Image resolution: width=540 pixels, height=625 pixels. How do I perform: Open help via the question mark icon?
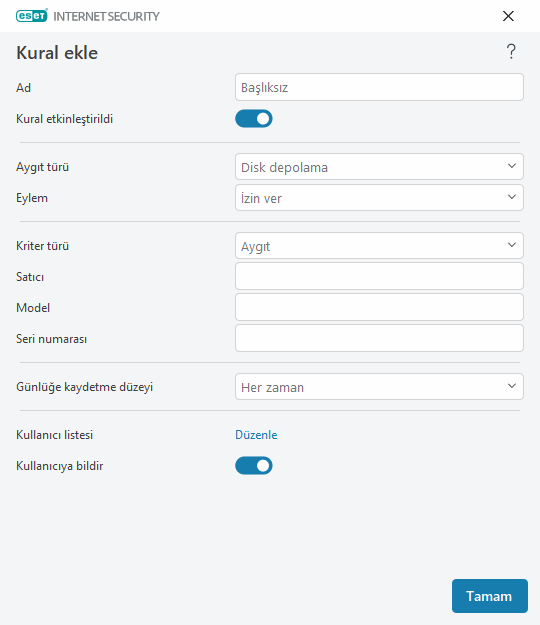pos(511,52)
